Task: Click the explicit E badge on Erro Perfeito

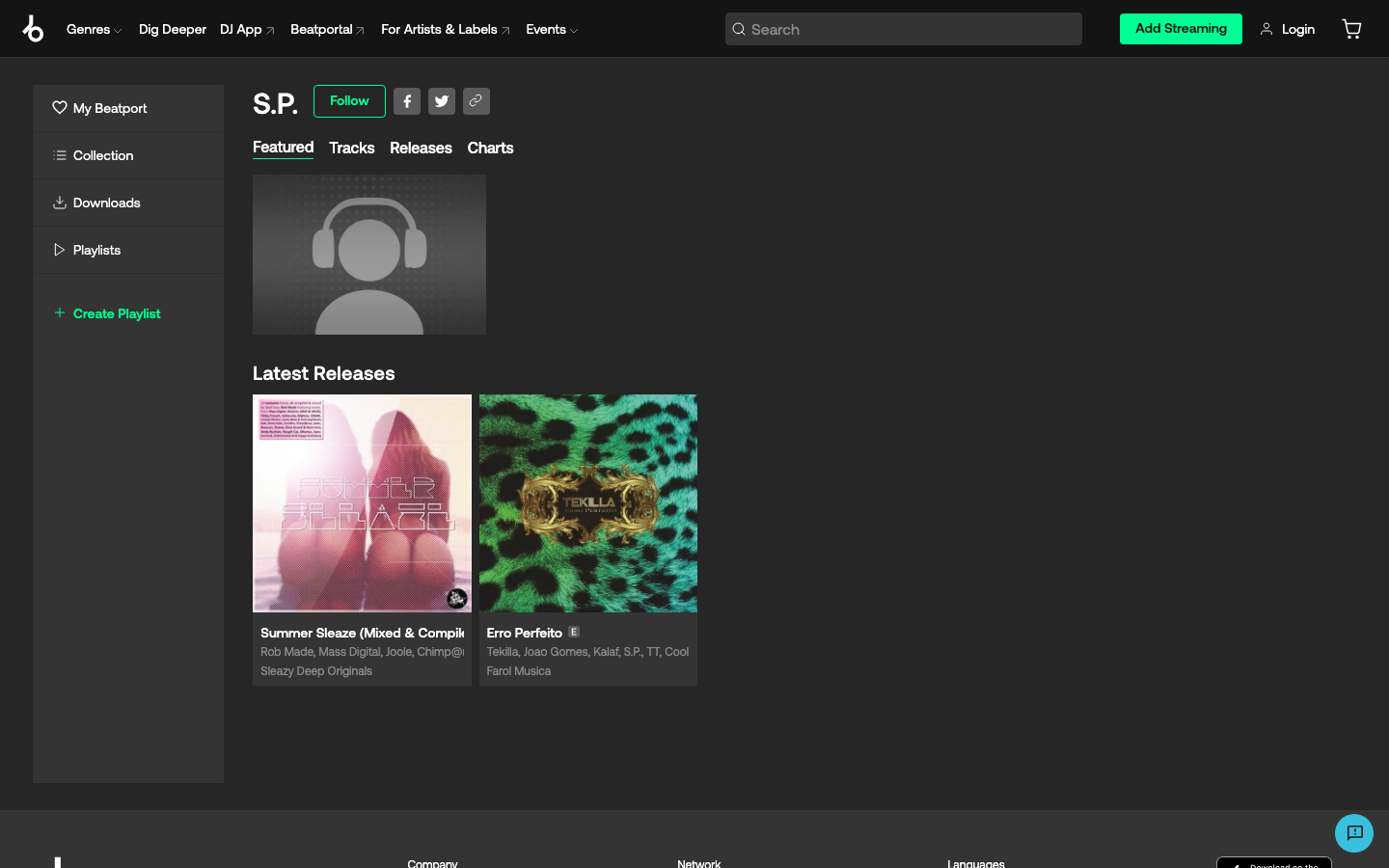Action: click(x=574, y=632)
